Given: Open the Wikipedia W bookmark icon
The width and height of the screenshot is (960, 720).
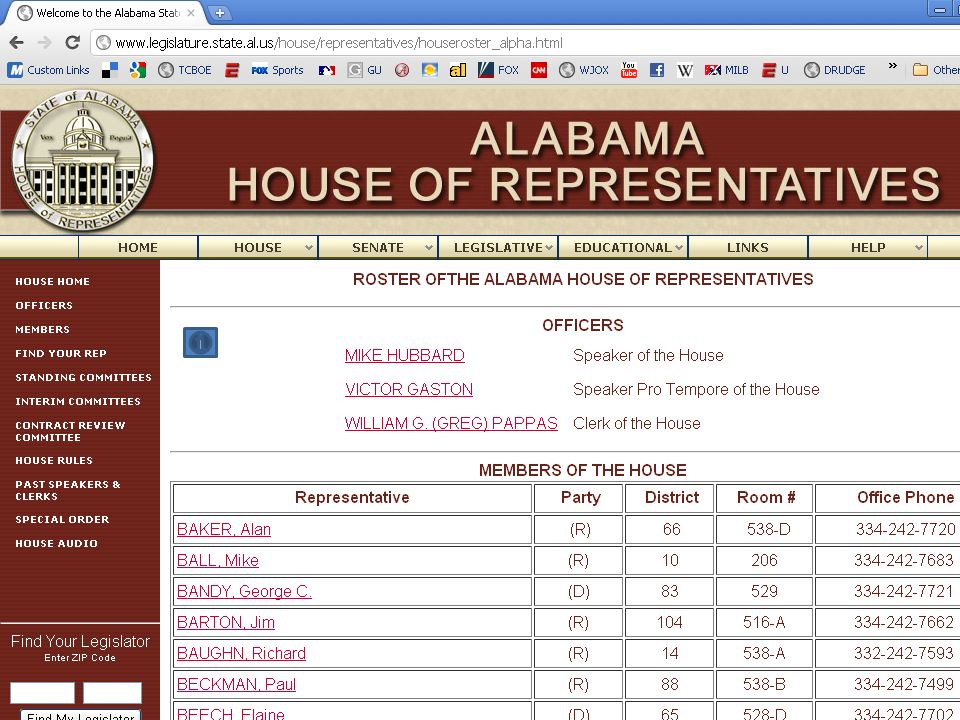Looking at the screenshot, I should pos(685,70).
